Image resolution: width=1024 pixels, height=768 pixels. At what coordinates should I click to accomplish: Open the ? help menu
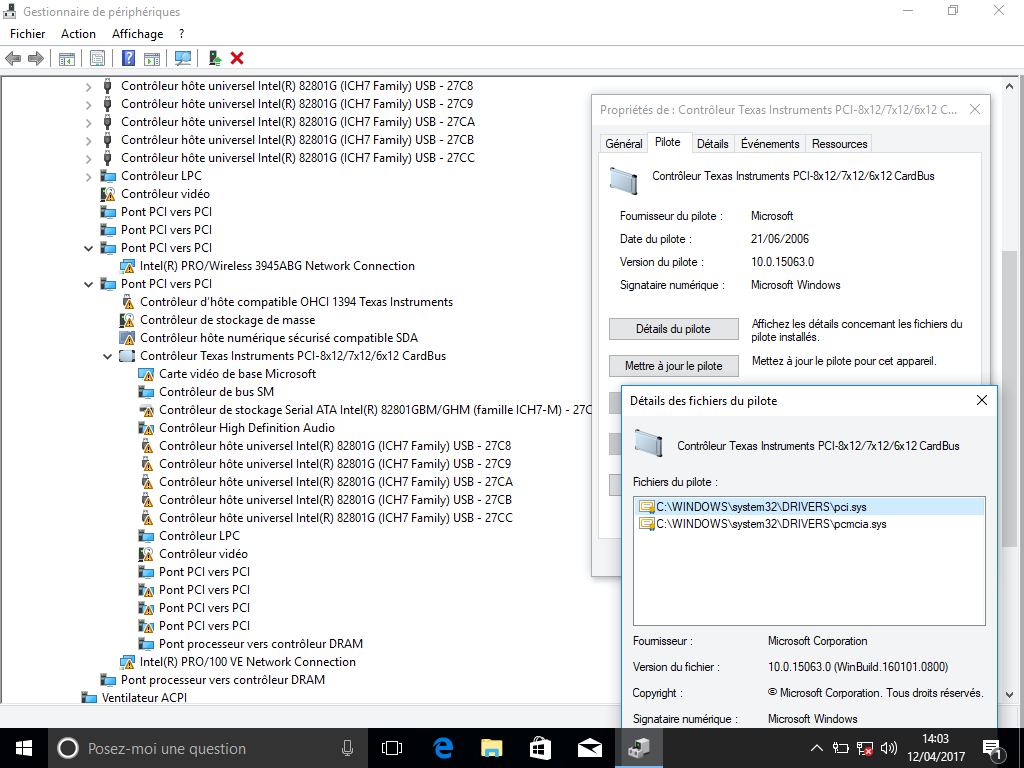click(182, 34)
